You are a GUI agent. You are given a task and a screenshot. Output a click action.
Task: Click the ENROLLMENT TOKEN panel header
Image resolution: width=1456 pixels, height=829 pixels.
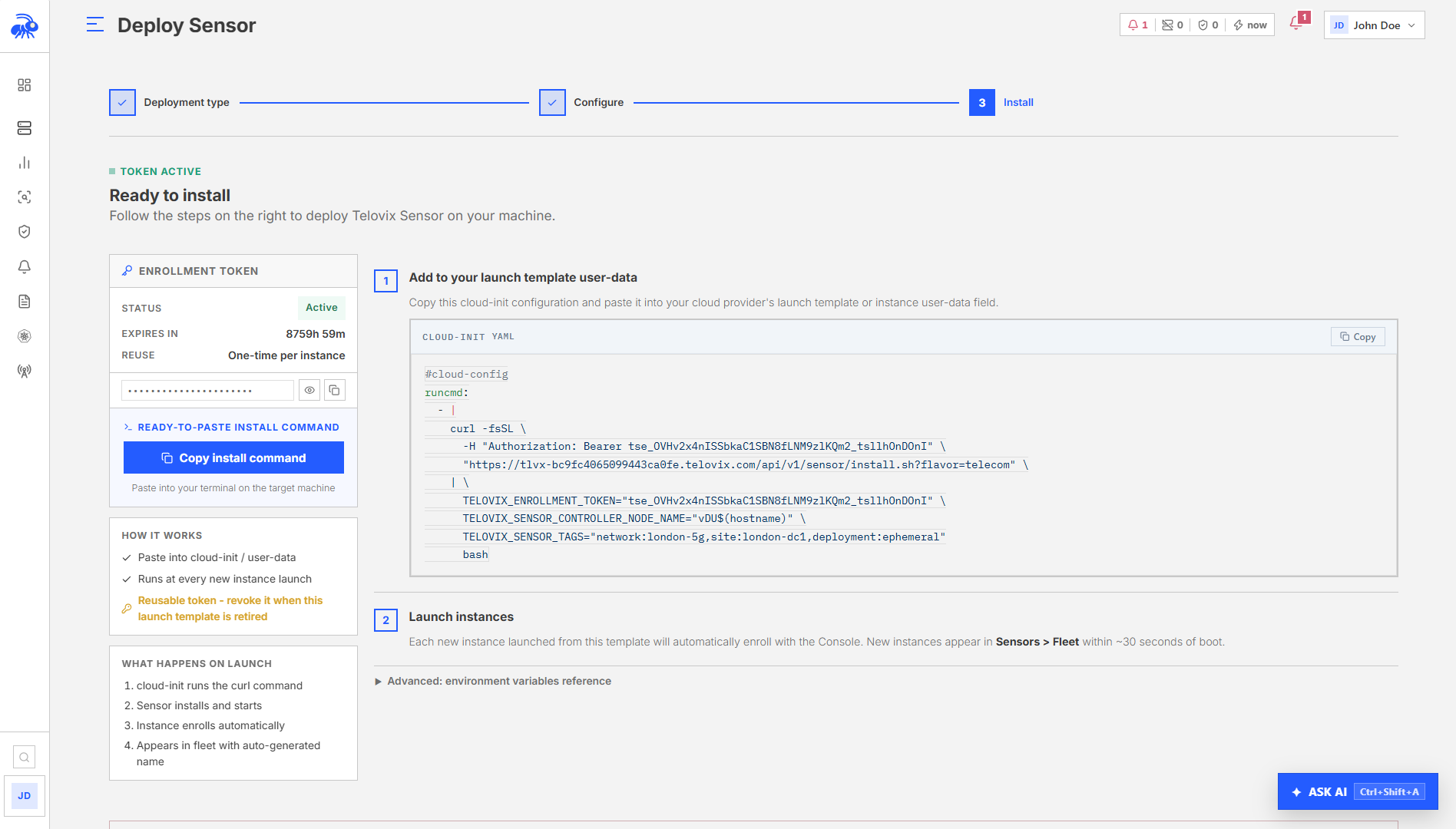pos(233,271)
